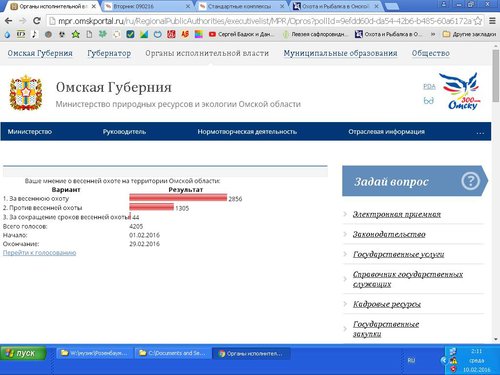The width and height of the screenshot is (500, 375).
Task: Open the Общество top menu link
Action: click(431, 53)
